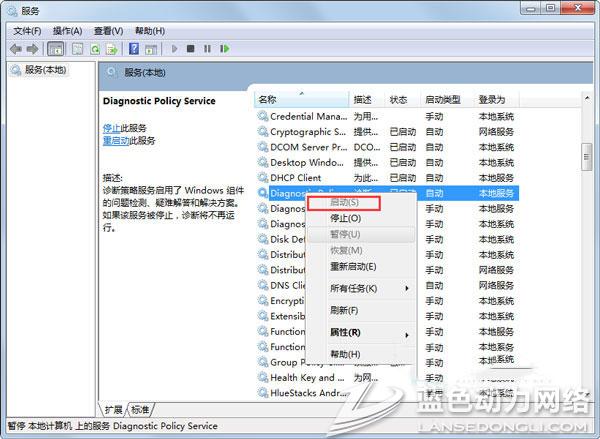
Task: Click the 停止 this service link
Action: pos(111,128)
